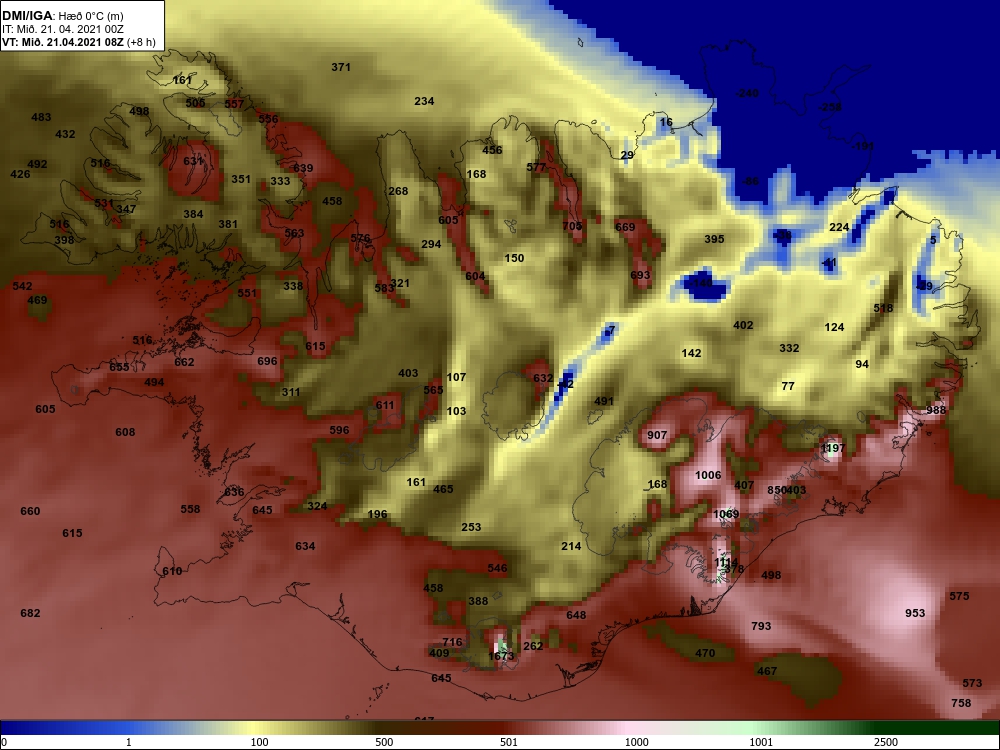Click the map value 546
This screenshot has height=750, width=1000.
pos(497,568)
